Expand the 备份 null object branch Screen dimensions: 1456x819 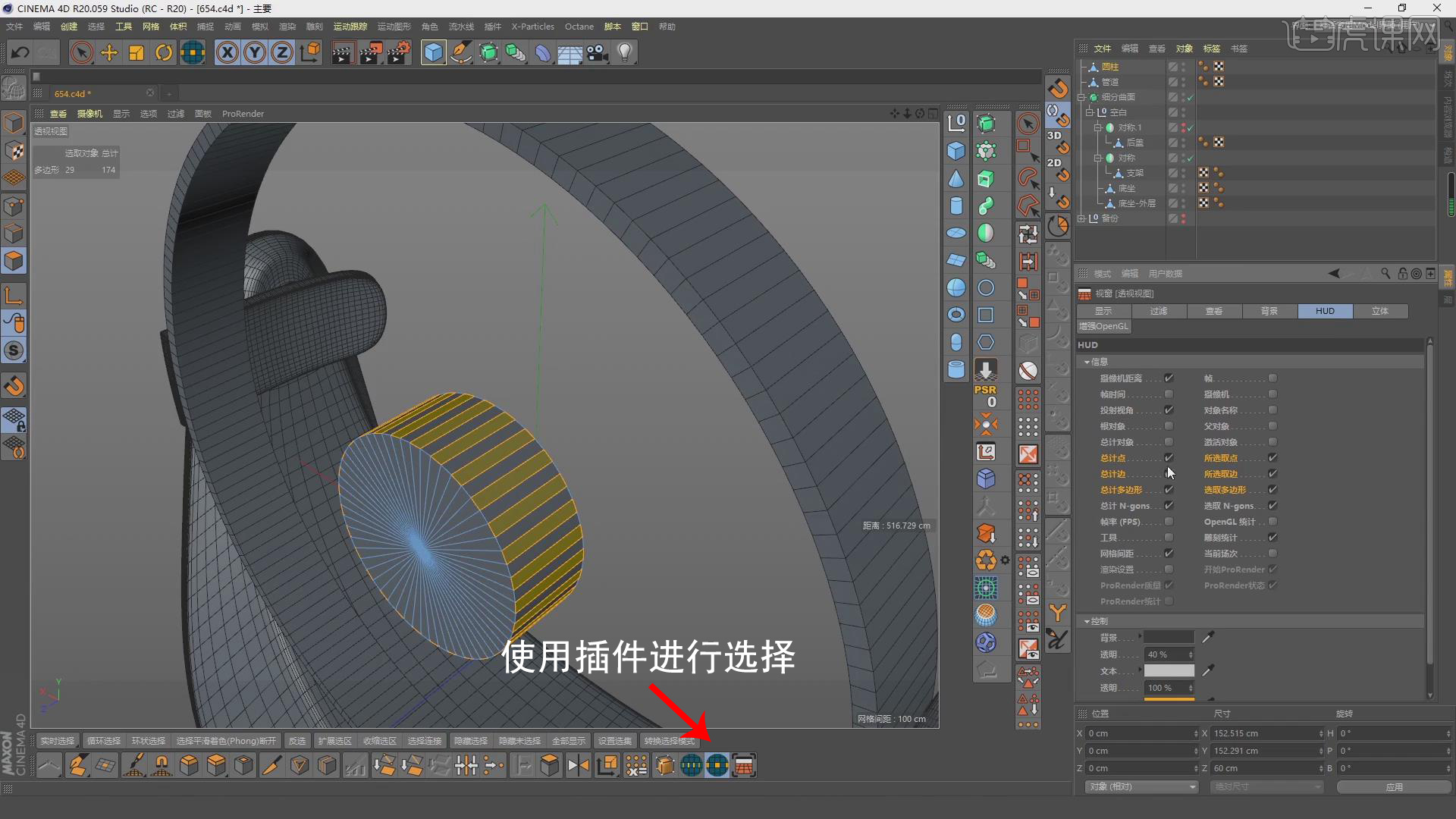[1081, 218]
